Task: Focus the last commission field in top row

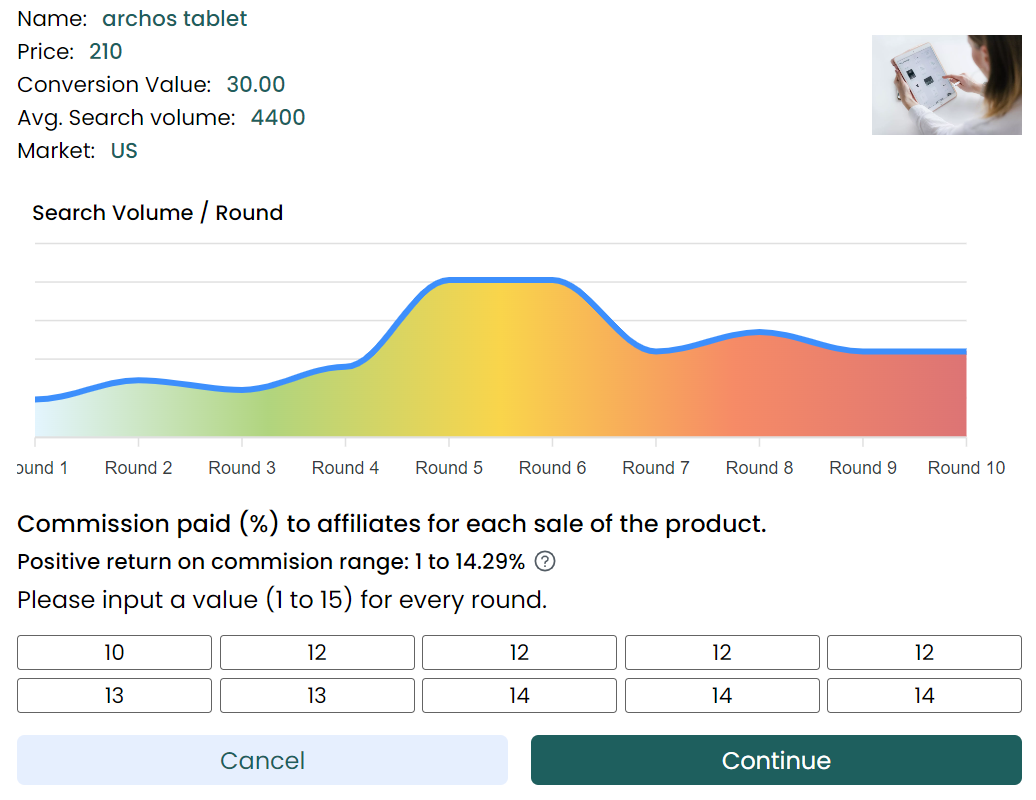Action: pyautogui.click(x=924, y=653)
